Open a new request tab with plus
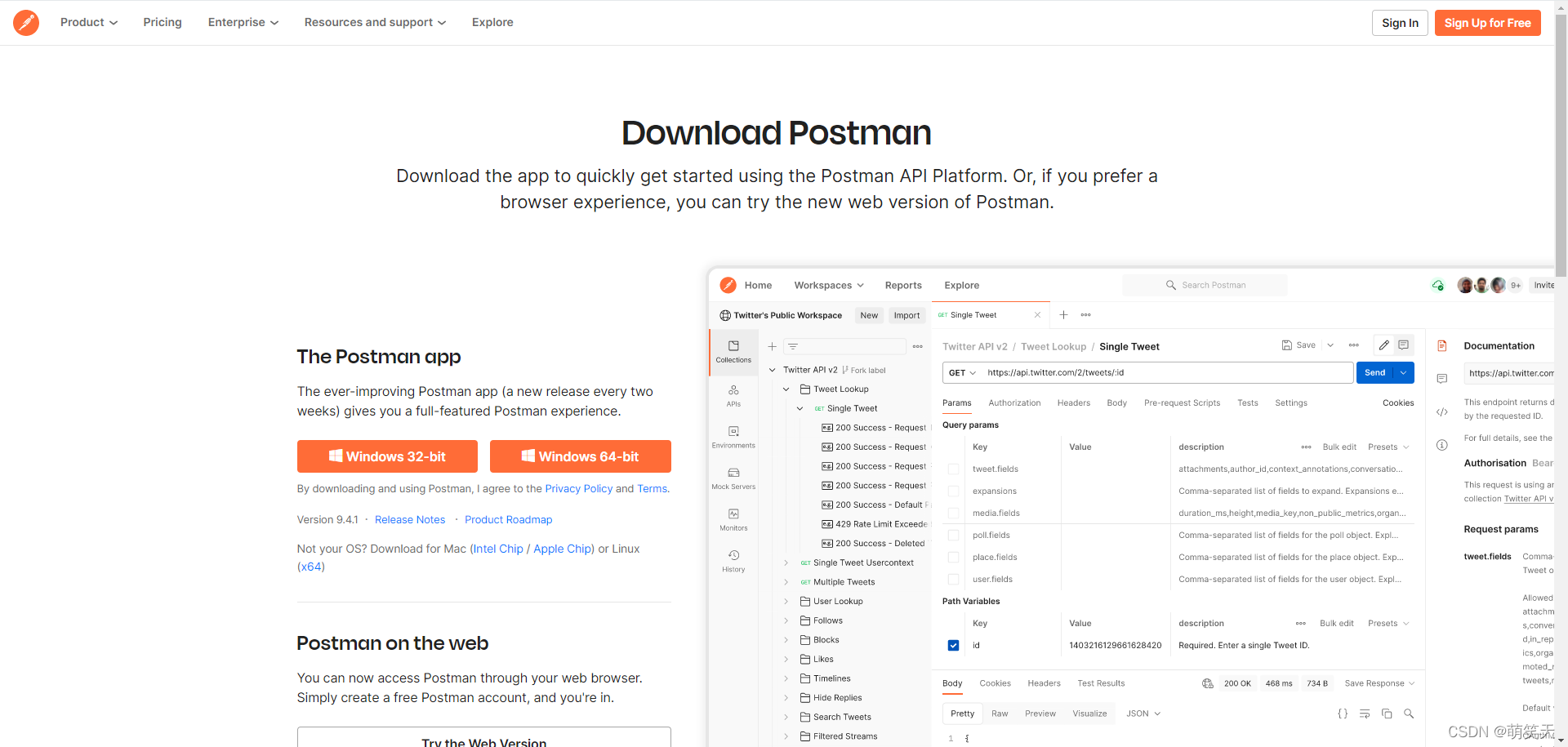 click(x=1063, y=315)
